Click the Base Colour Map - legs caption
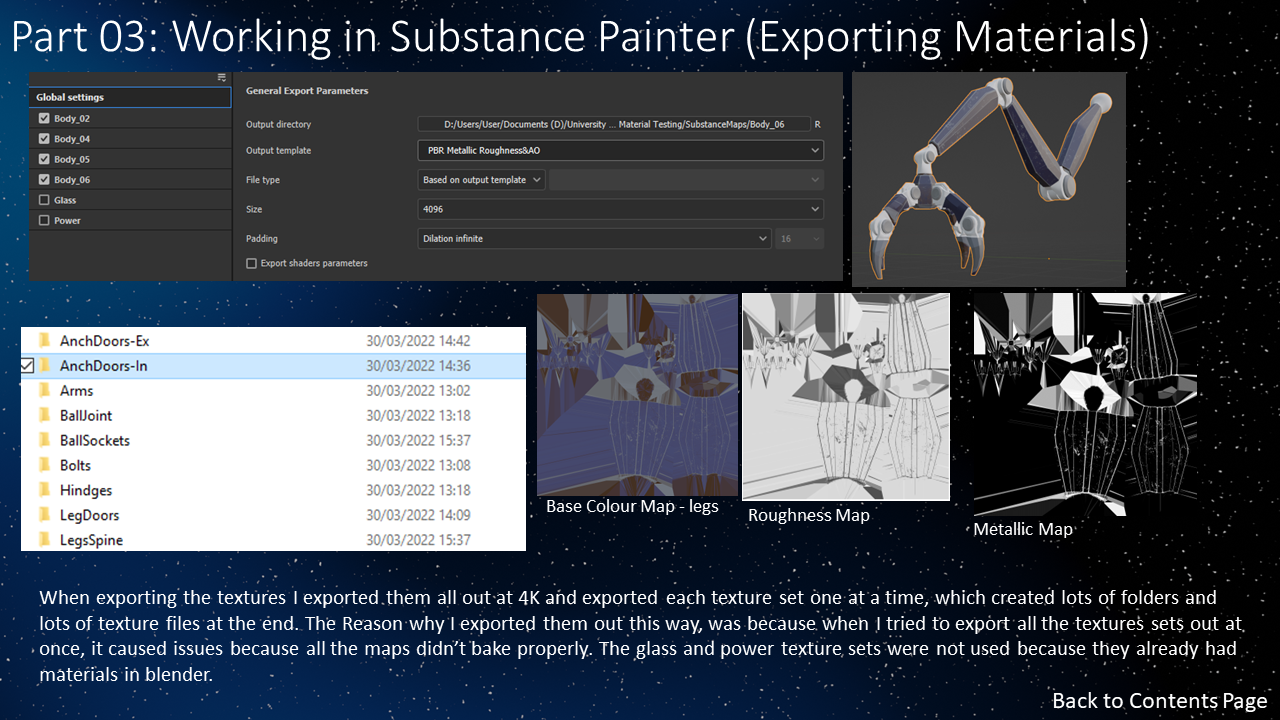The height and width of the screenshot is (720, 1280). tap(632, 506)
